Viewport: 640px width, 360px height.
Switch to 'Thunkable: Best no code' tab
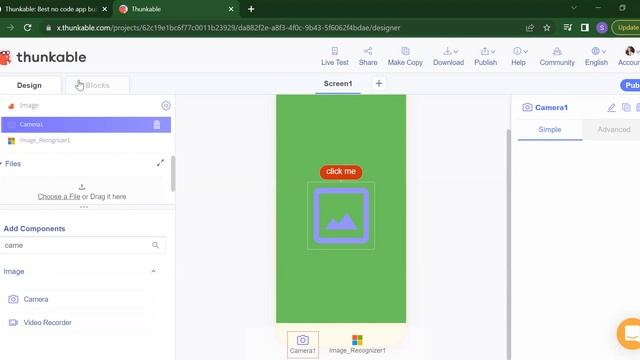point(51,9)
